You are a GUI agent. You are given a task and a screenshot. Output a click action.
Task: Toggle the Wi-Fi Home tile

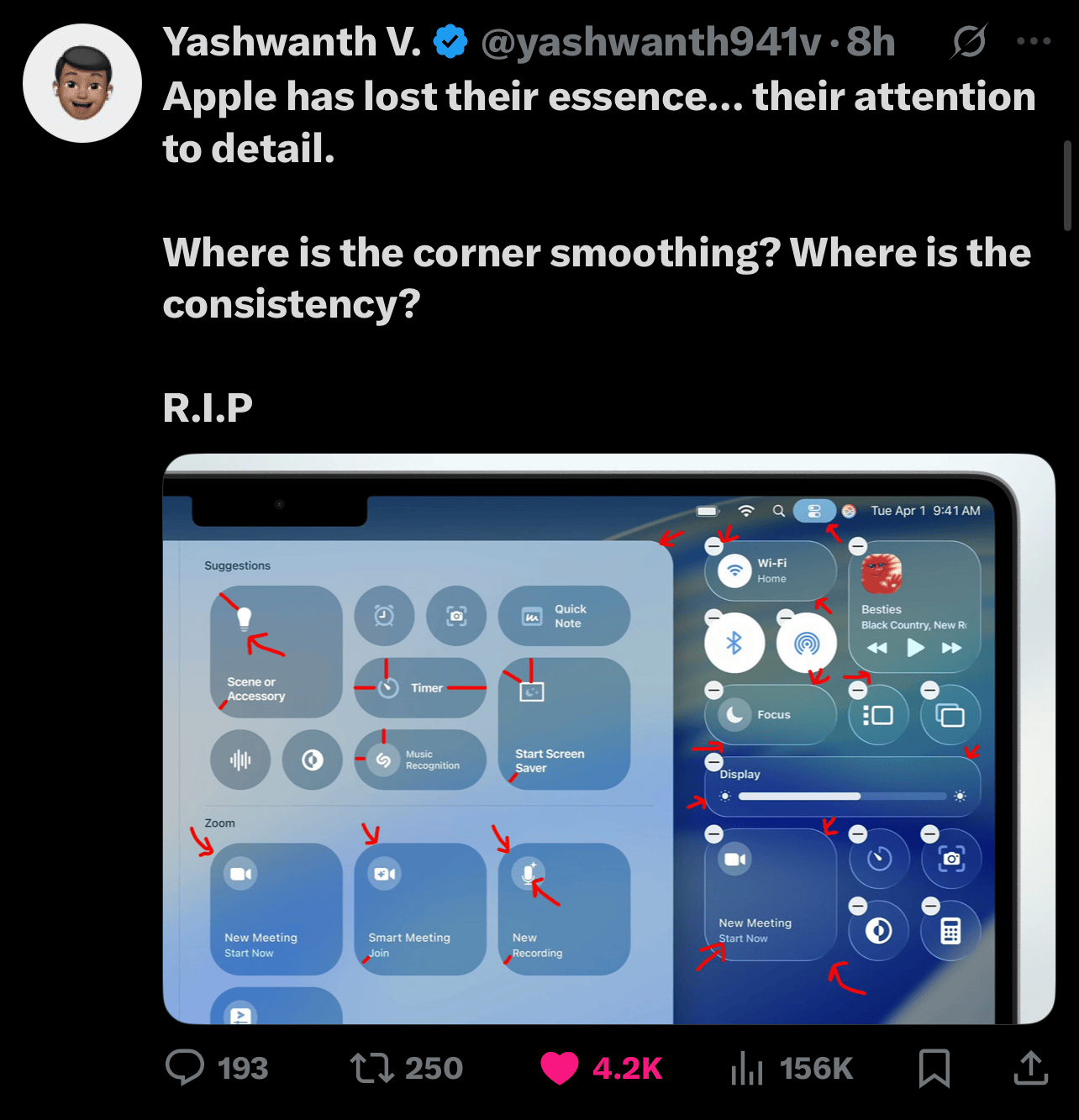pos(769,571)
